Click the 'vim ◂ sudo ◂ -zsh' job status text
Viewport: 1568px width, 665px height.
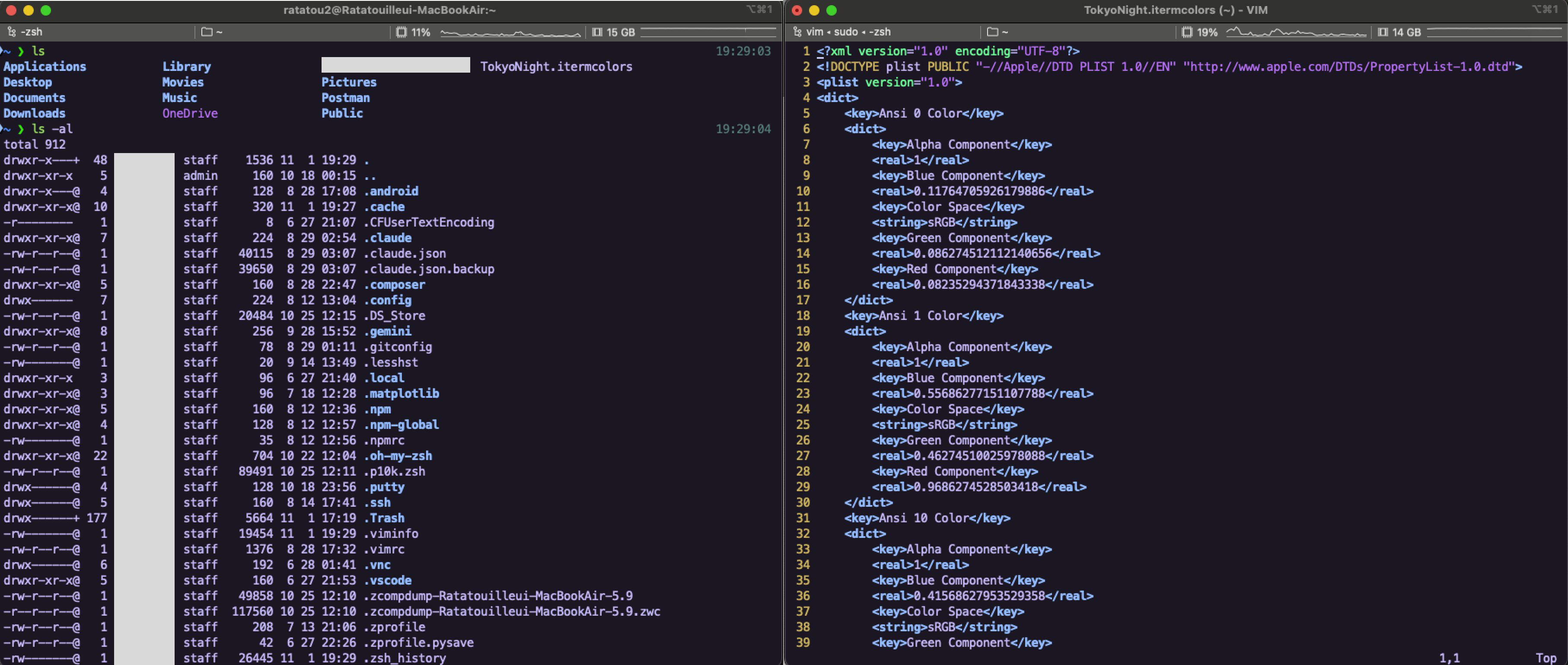[848, 32]
